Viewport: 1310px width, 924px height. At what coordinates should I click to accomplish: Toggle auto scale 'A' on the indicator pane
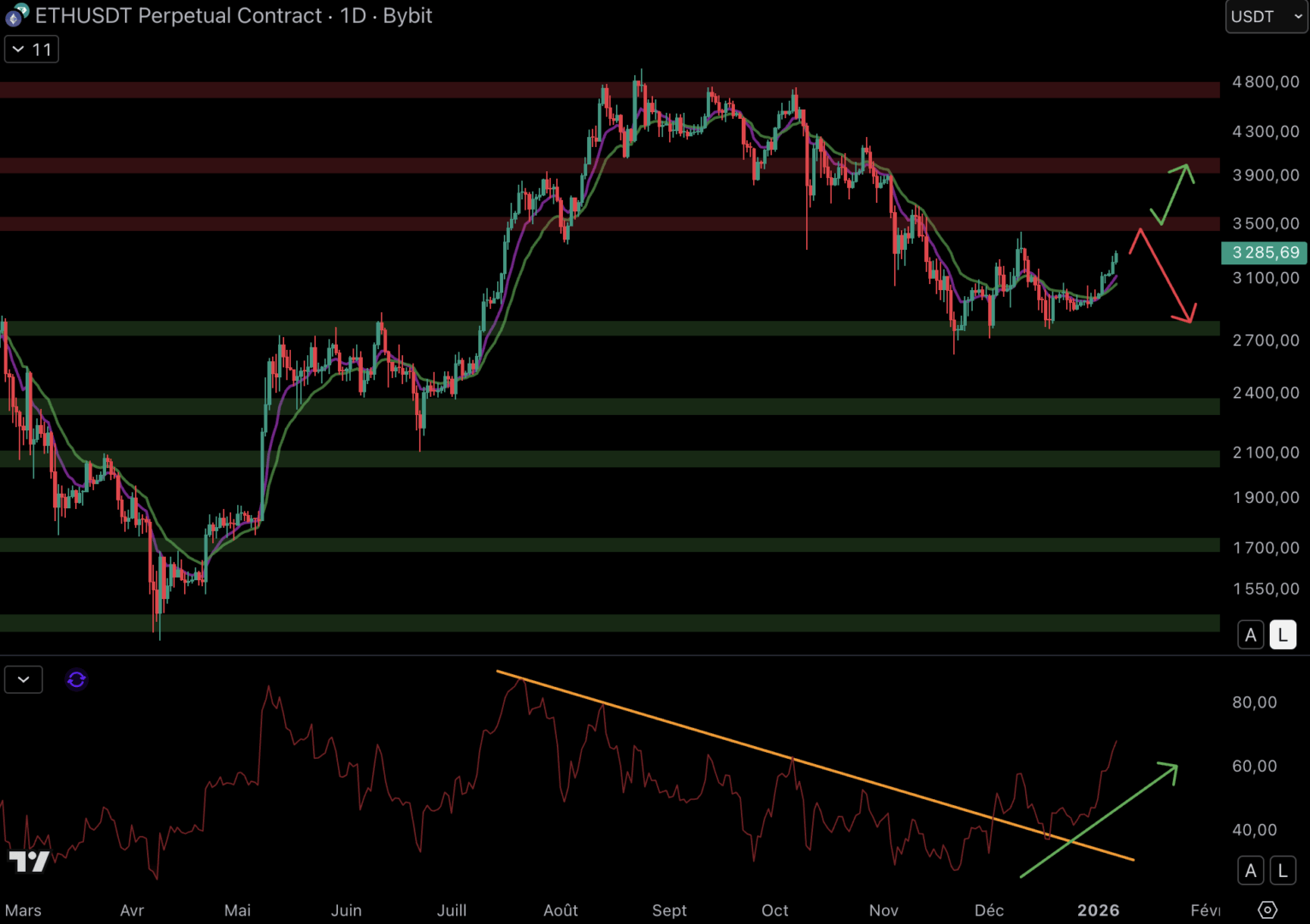click(x=1250, y=871)
